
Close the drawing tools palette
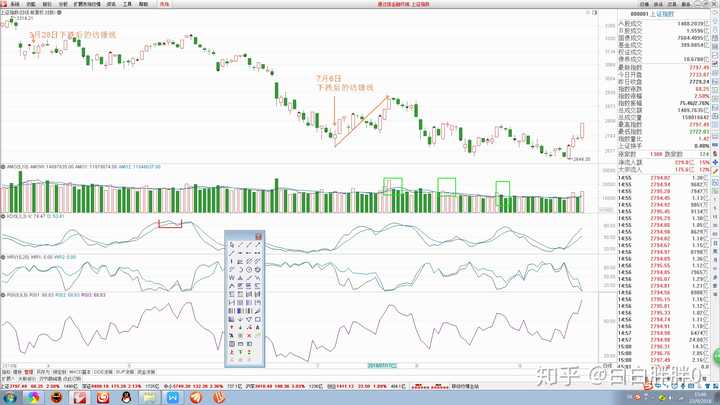point(258,236)
